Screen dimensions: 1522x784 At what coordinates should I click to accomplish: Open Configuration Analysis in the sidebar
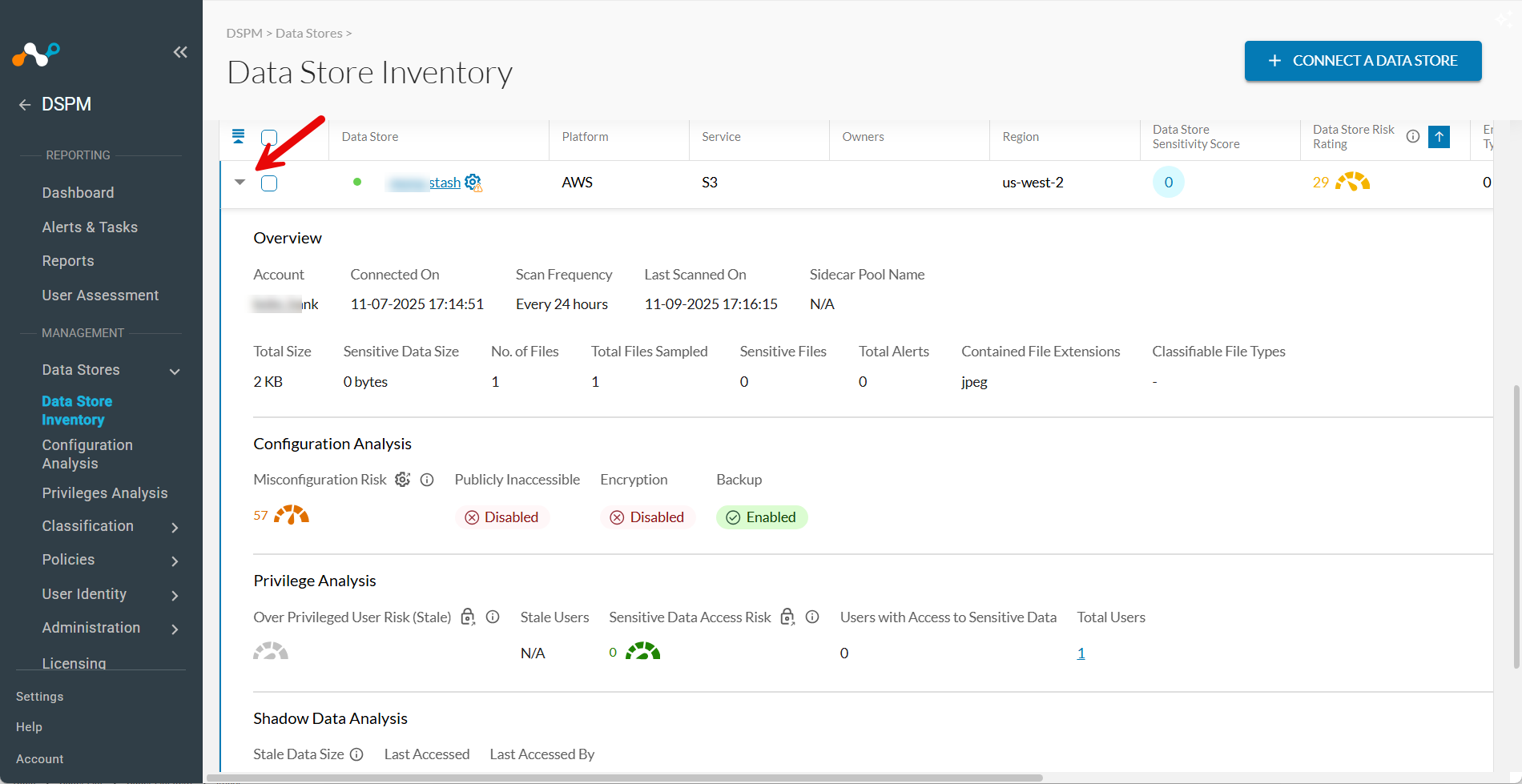87,454
